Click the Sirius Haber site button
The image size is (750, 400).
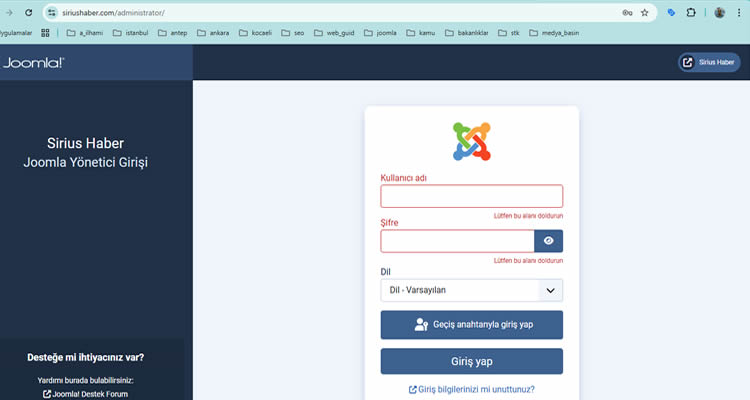[709, 62]
